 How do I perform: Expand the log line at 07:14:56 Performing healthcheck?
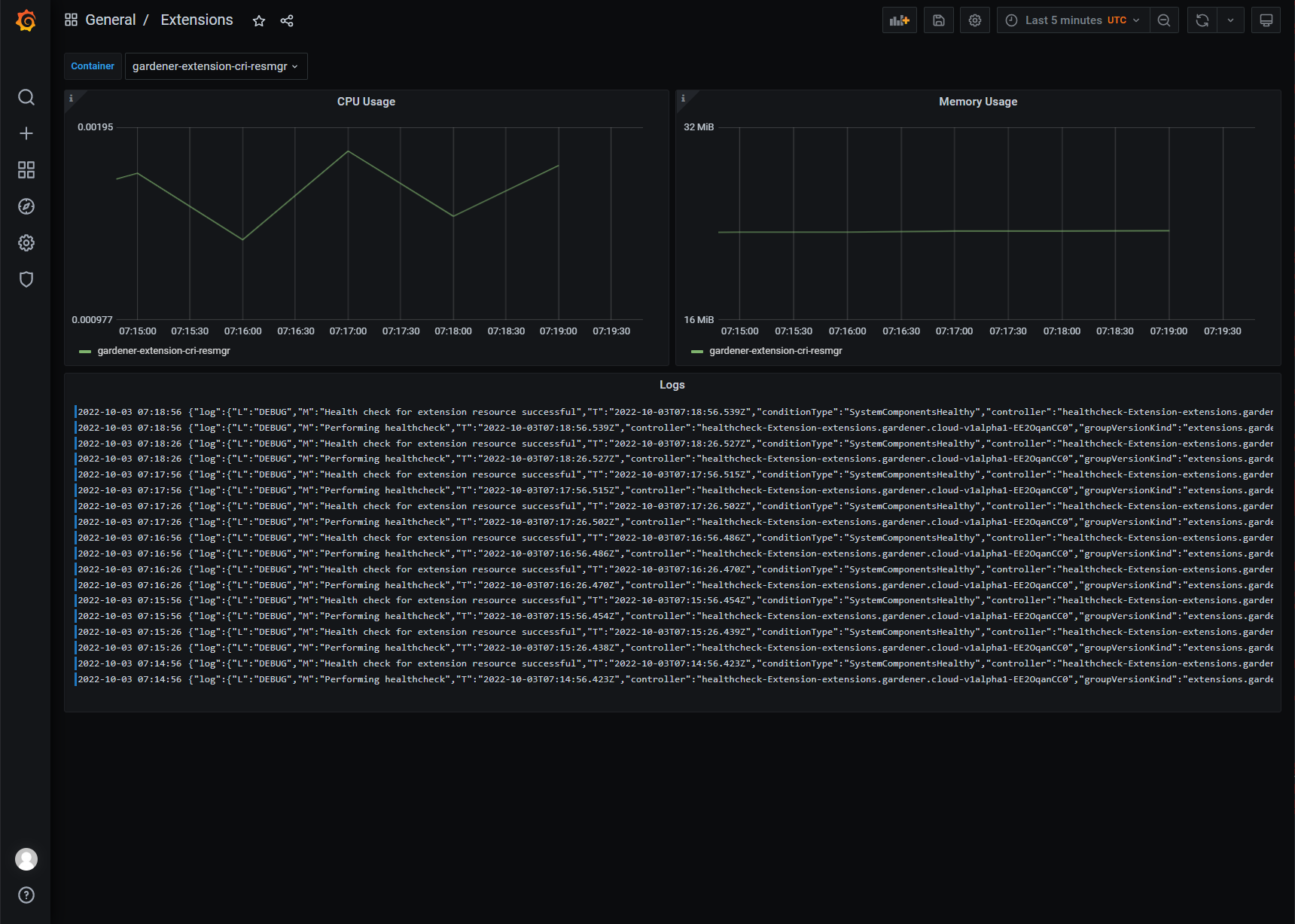click(674, 679)
